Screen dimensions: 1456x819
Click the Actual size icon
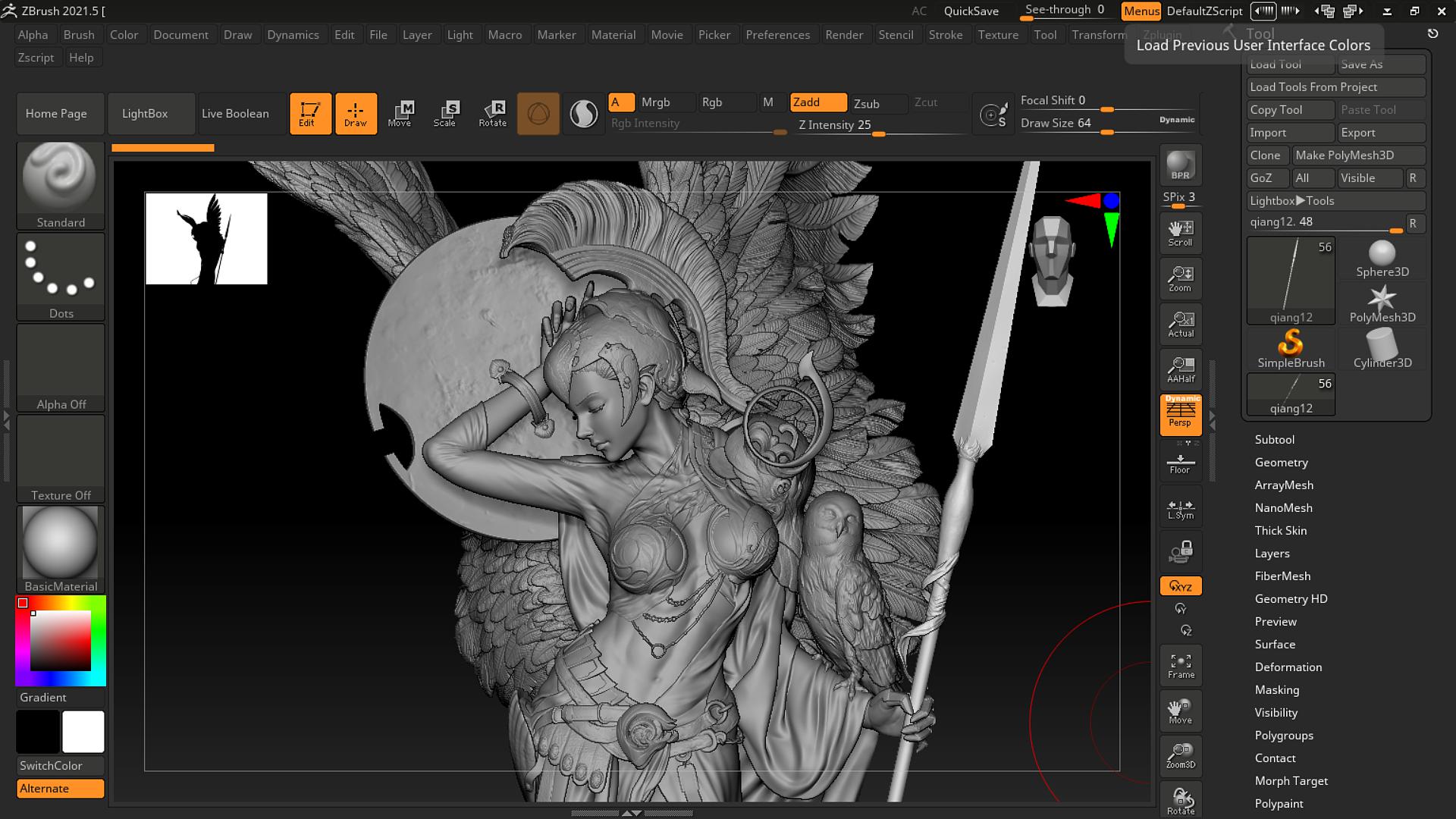(1181, 325)
